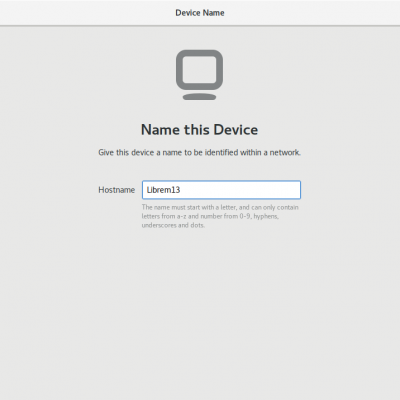Viewport: 400px width, 400px height.
Task: Click the monitor icon's screen center
Action: 199,70
